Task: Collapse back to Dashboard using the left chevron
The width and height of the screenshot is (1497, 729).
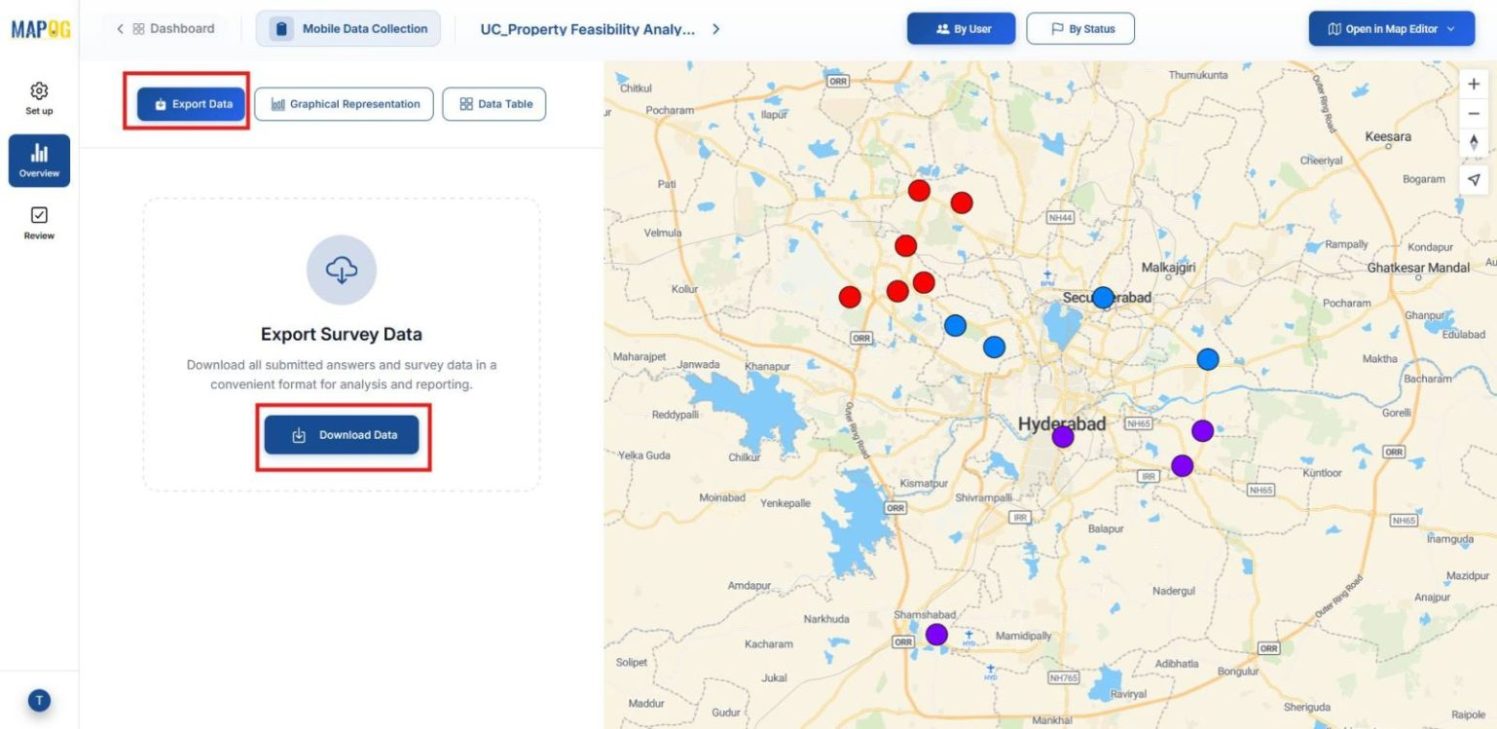Action: pyautogui.click(x=120, y=28)
